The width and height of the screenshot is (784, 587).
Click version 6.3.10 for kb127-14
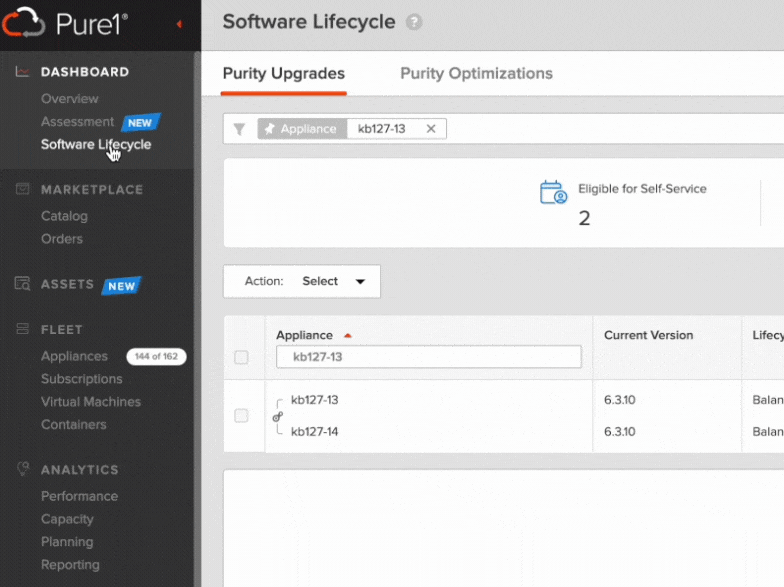[x=620, y=432]
